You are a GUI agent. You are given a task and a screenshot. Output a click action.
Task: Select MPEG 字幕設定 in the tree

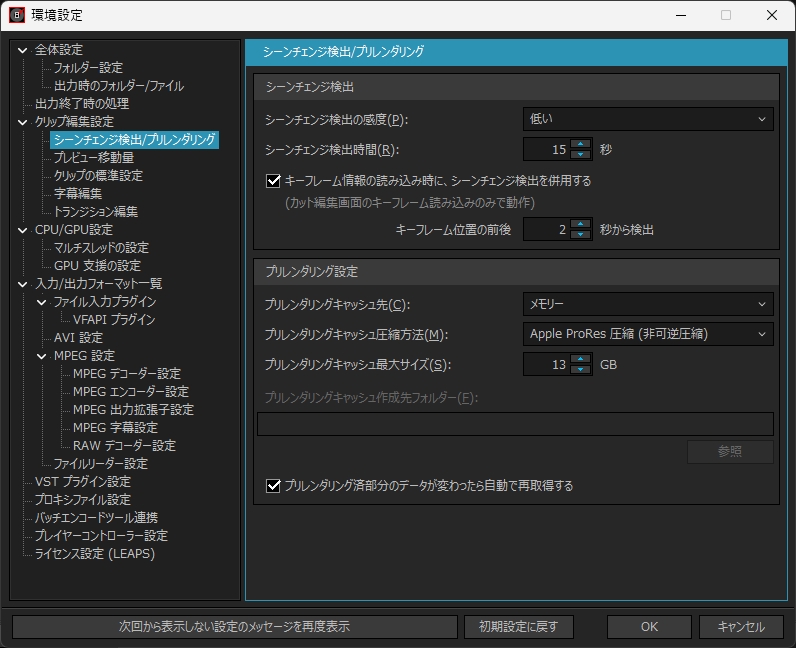click(115, 428)
